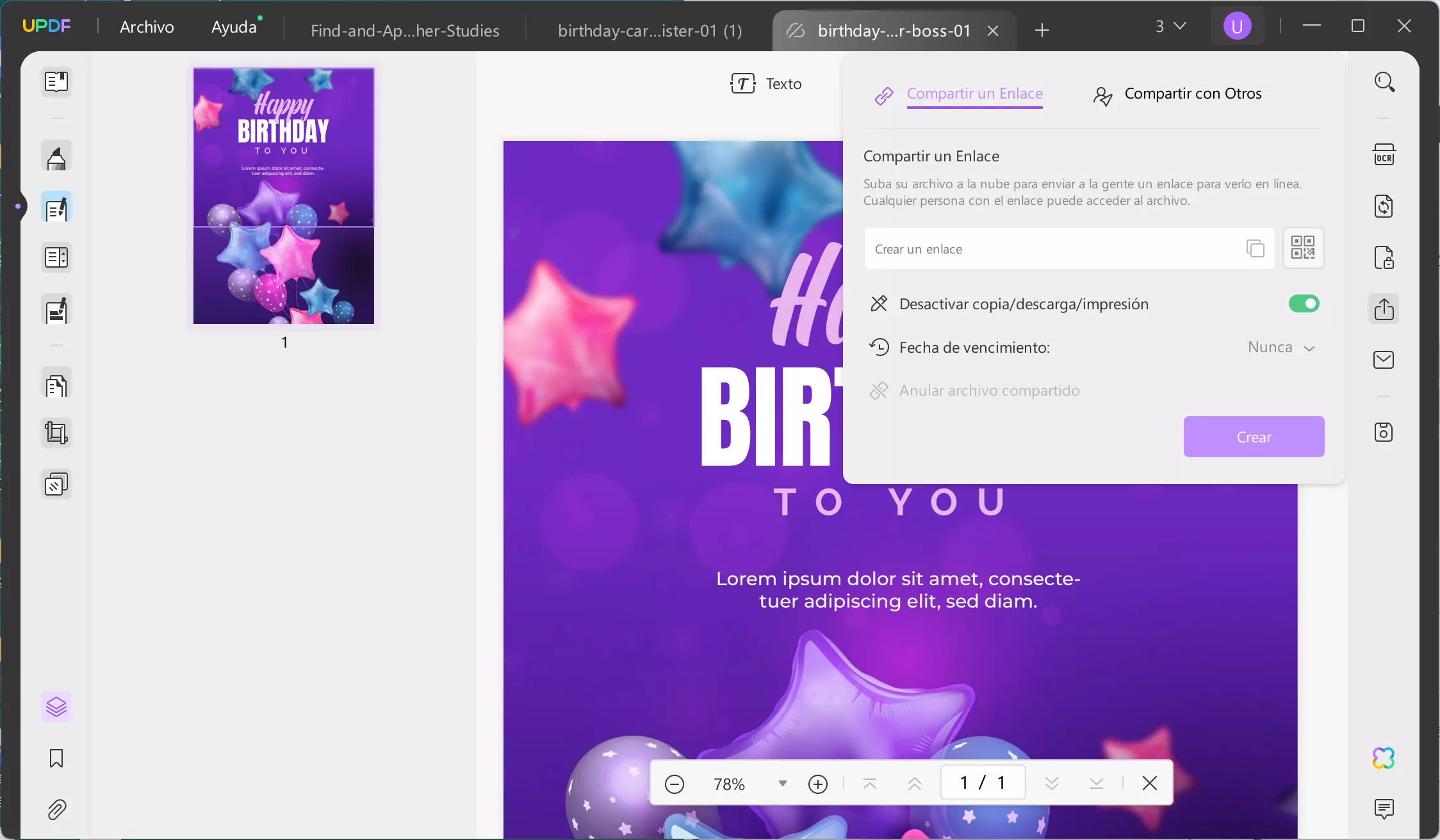Expand the open tabs count dropdown
Screen dimensions: 1440x840
point(1171,26)
